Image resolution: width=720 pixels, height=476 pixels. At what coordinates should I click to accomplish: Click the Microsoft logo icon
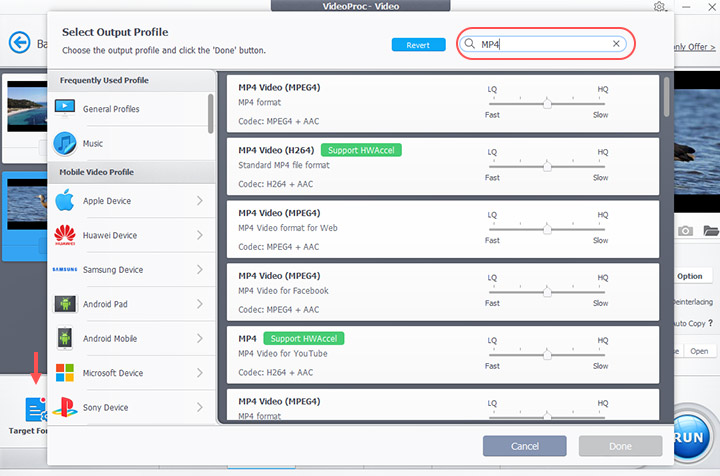coord(65,373)
